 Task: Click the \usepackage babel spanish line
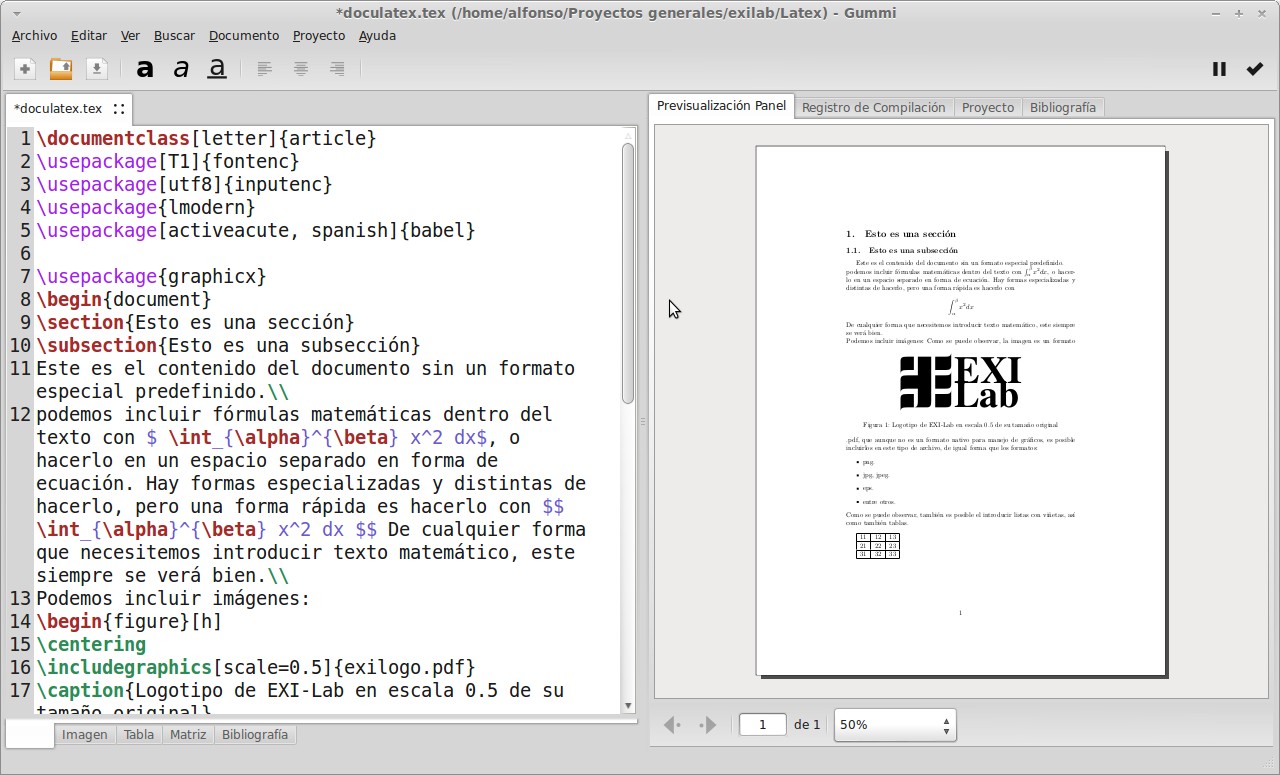tap(255, 230)
